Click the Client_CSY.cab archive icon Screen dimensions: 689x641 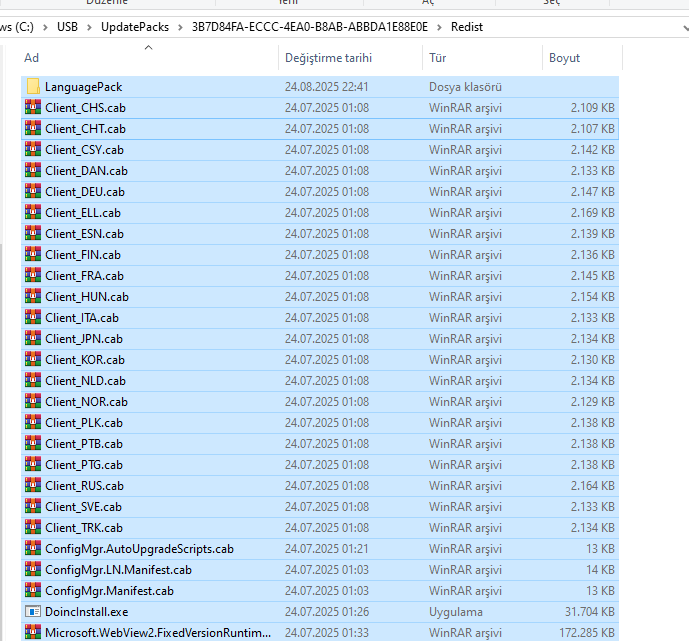click(x=33, y=149)
